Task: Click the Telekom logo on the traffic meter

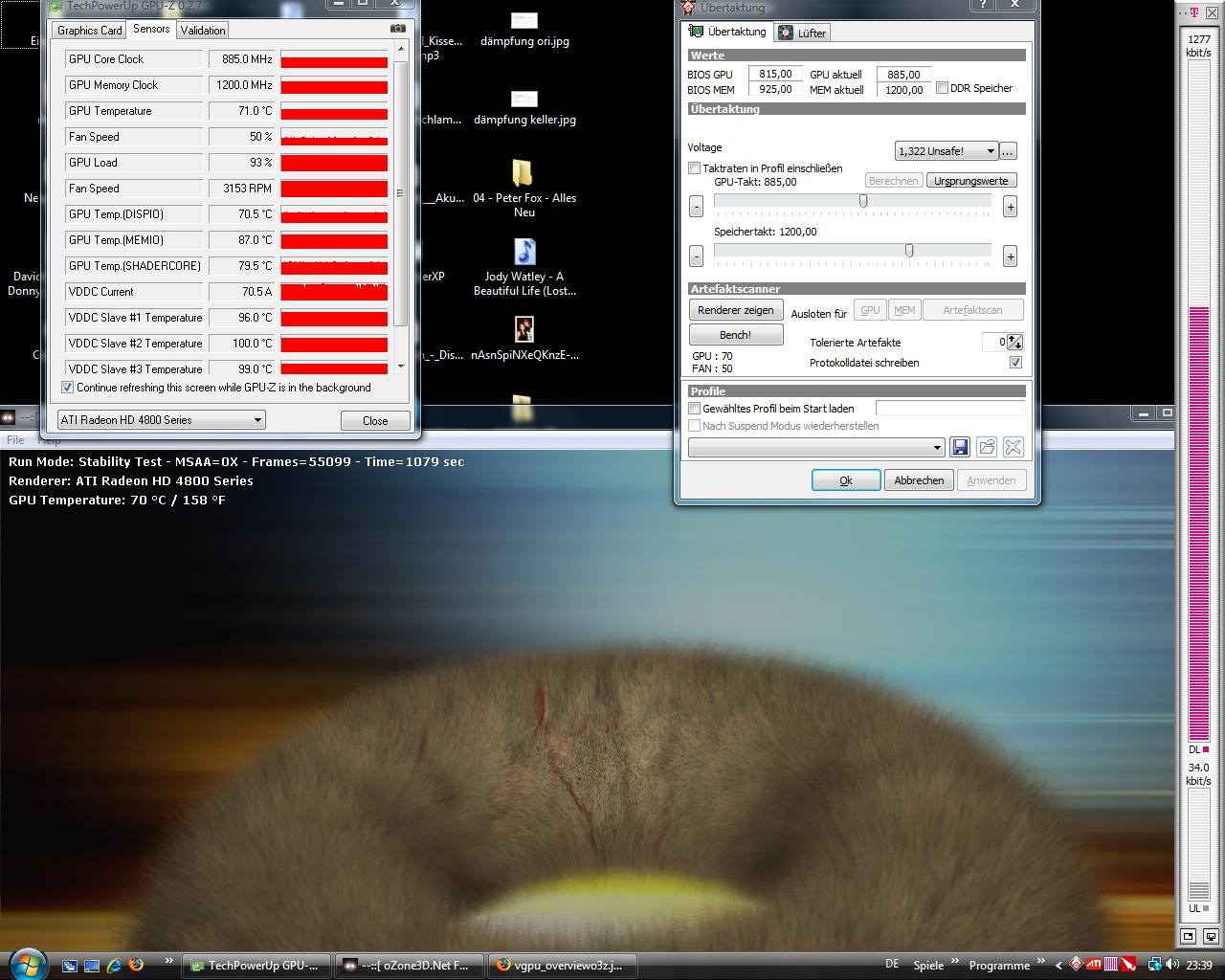Action: tap(1194, 12)
